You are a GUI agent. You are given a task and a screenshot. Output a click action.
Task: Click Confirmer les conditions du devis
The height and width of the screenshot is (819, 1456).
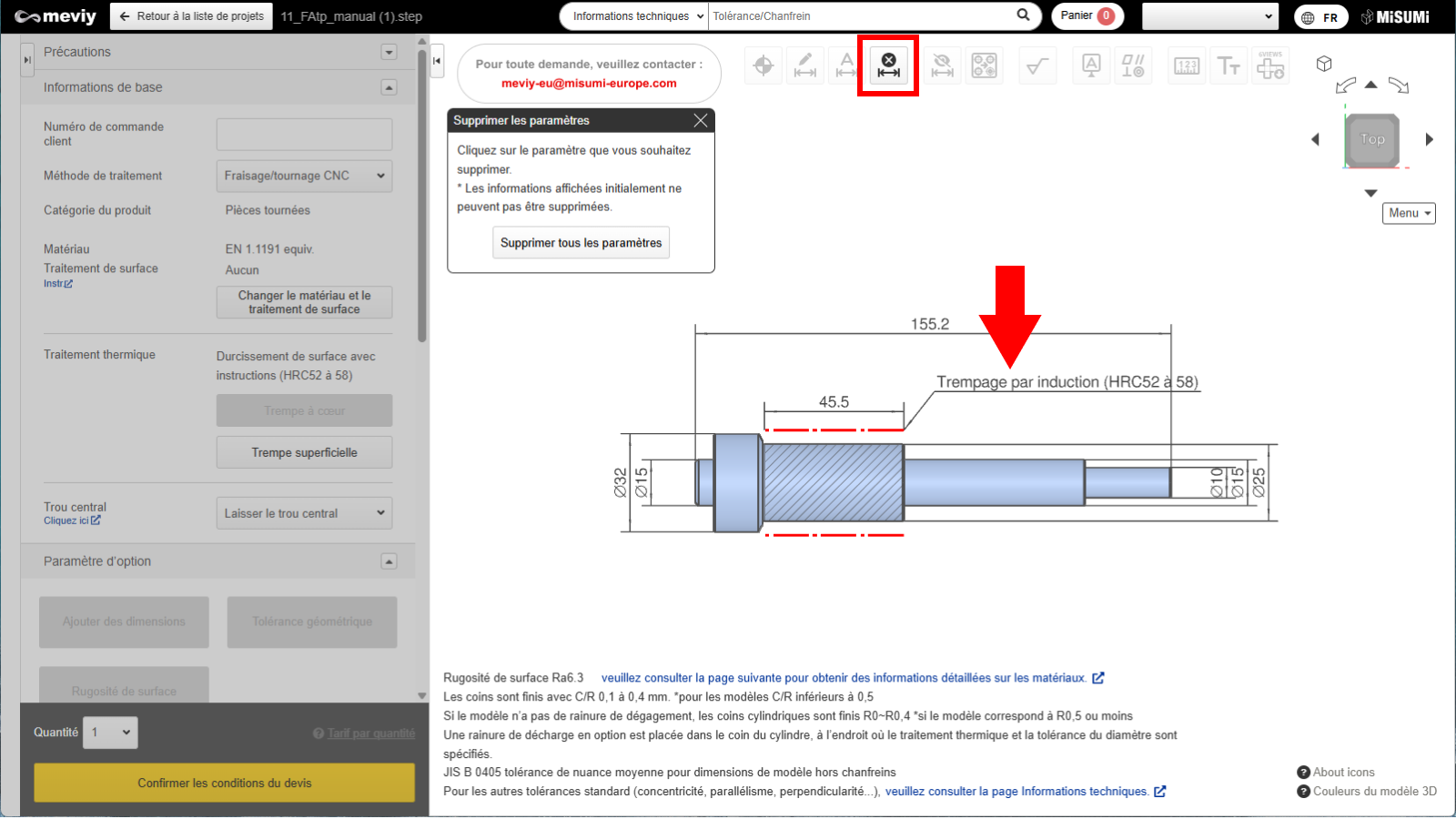coord(224,783)
